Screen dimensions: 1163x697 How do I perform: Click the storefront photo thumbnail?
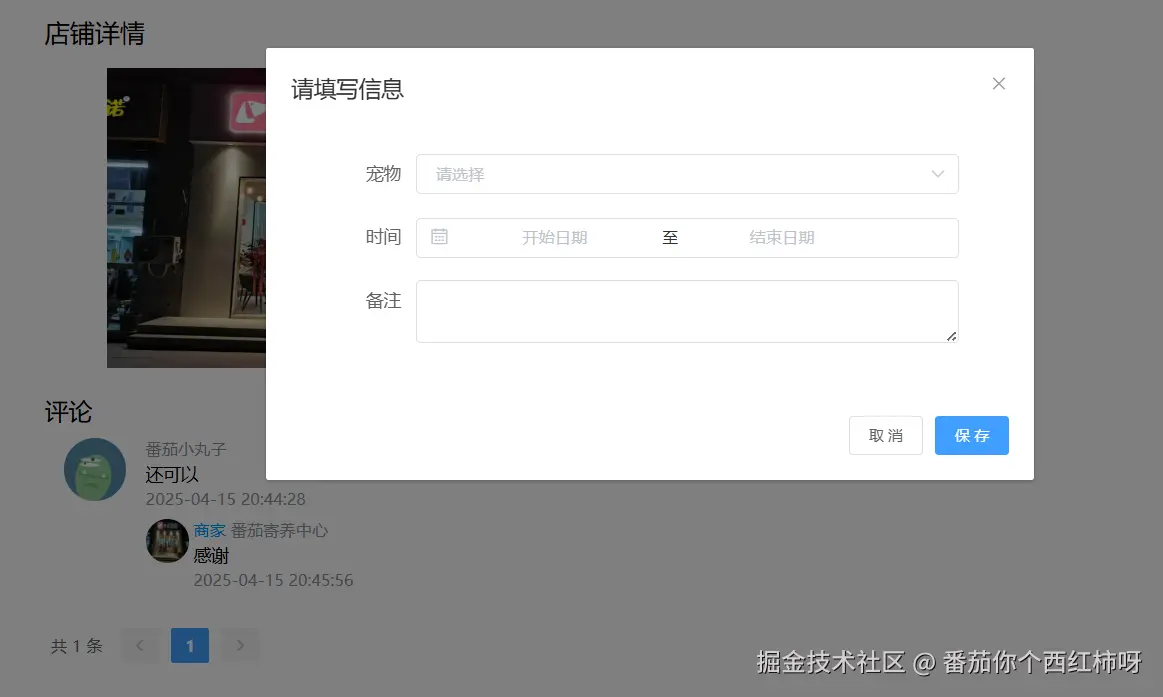tap(186, 218)
